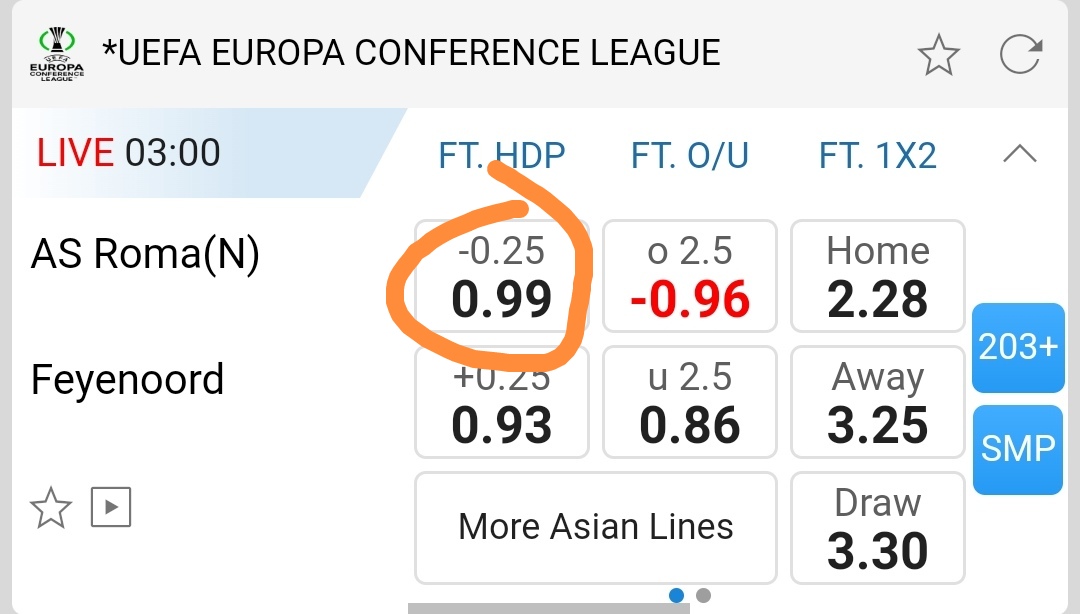Favorite the AS Roma vs Feyenoord match
Screen dimensions: 1080x614
point(51,508)
